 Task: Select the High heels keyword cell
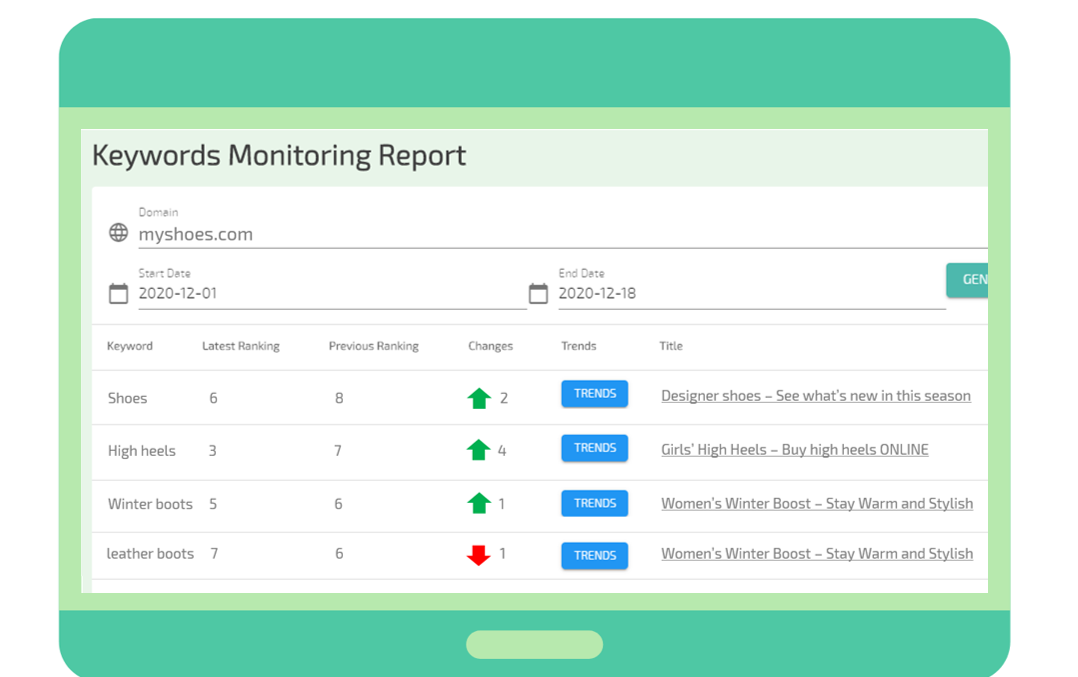(142, 451)
